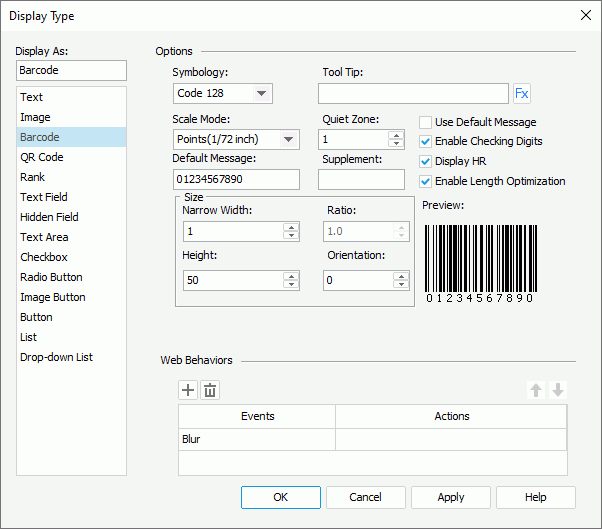
Task: Click the Default Message input field
Action: click(x=236, y=179)
